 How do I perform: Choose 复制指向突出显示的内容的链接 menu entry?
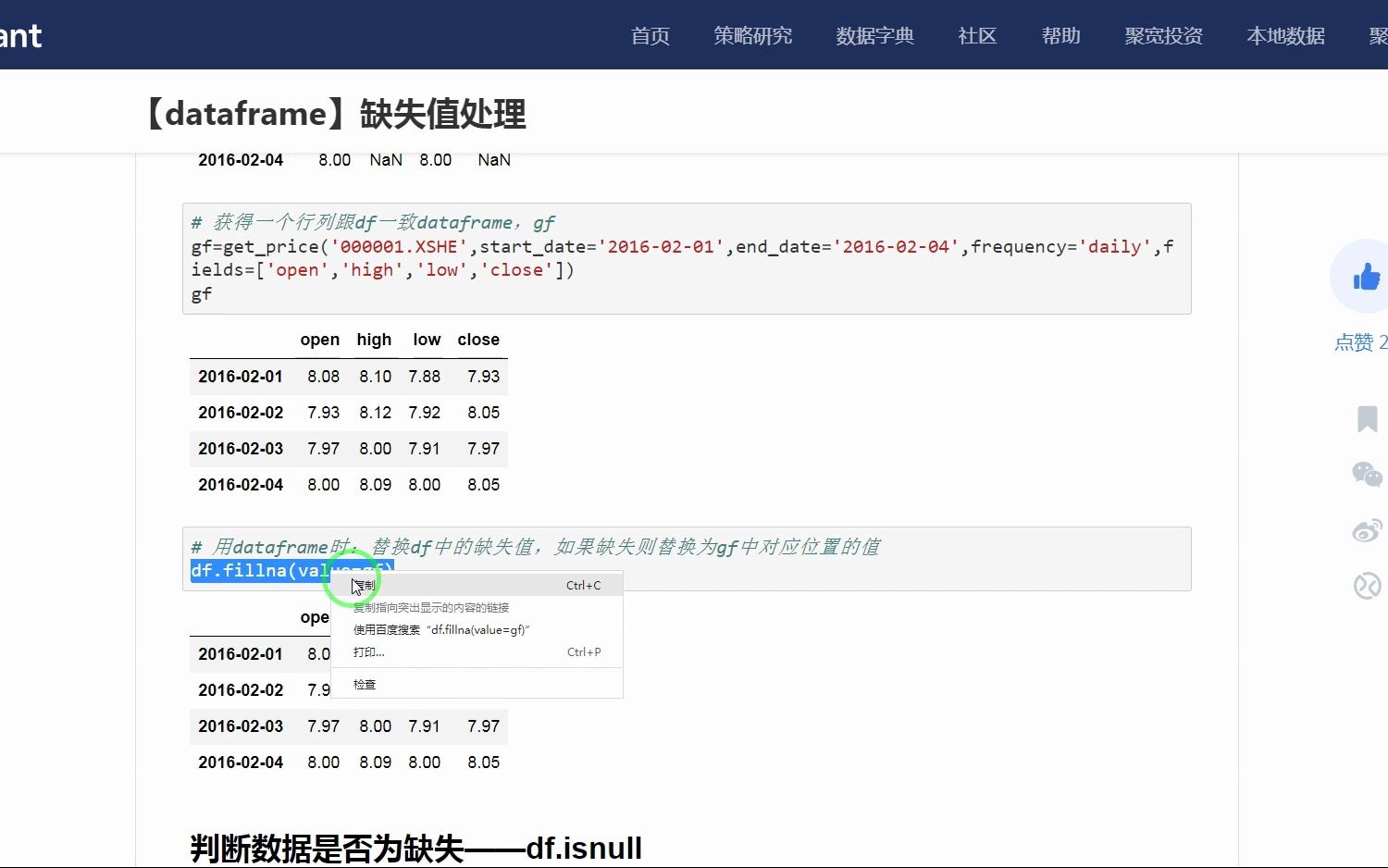point(477,607)
